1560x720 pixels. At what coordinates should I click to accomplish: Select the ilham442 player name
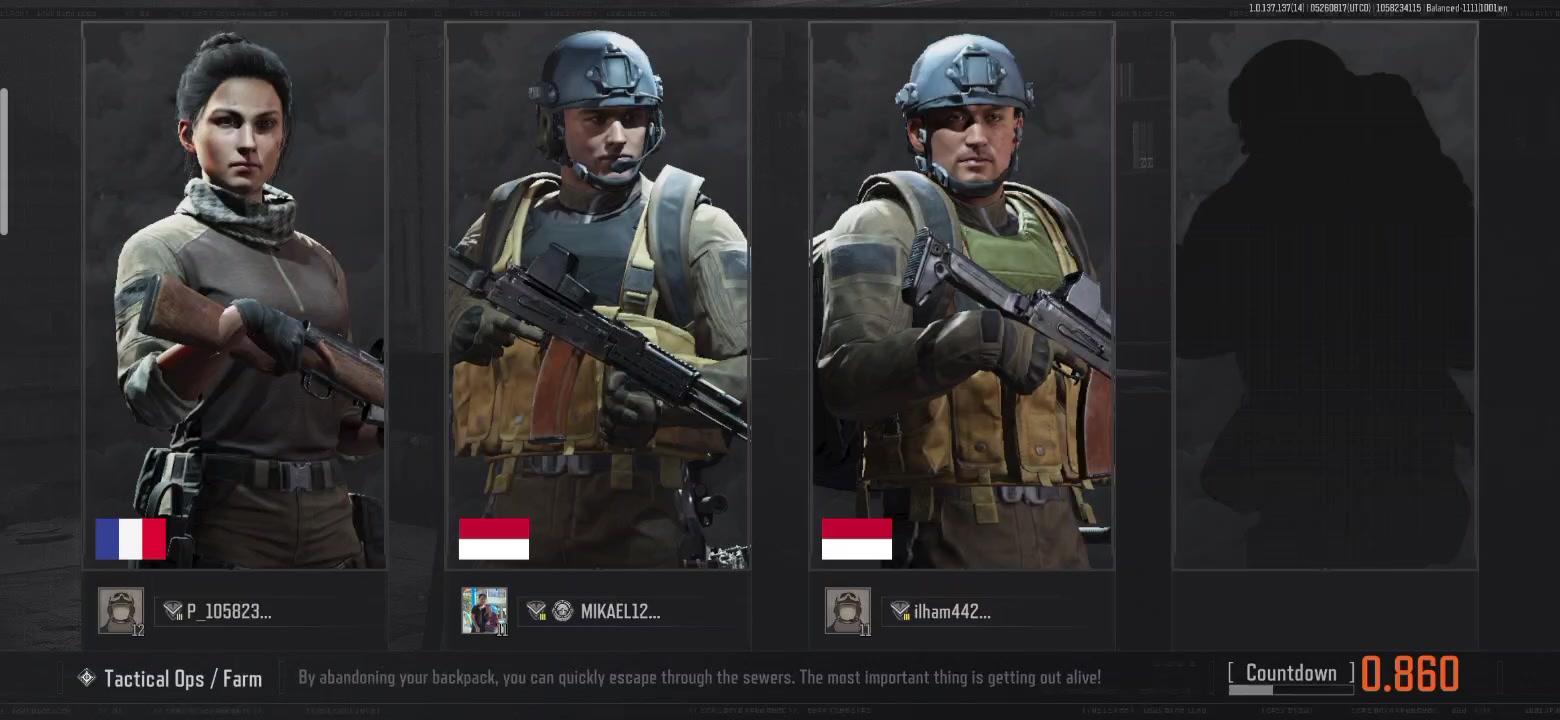tap(952, 611)
